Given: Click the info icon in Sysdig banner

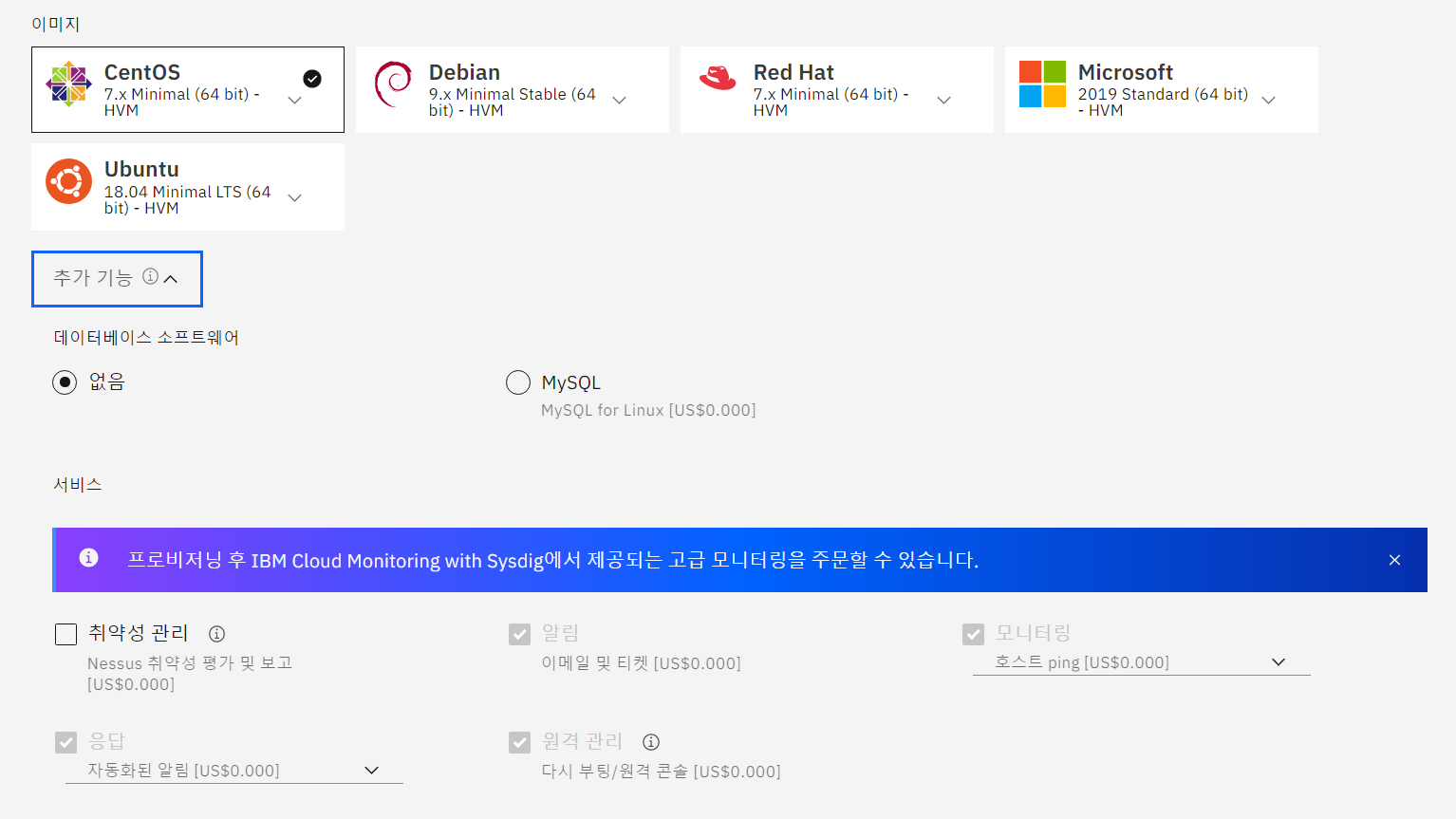Looking at the screenshot, I should pos(88,558).
